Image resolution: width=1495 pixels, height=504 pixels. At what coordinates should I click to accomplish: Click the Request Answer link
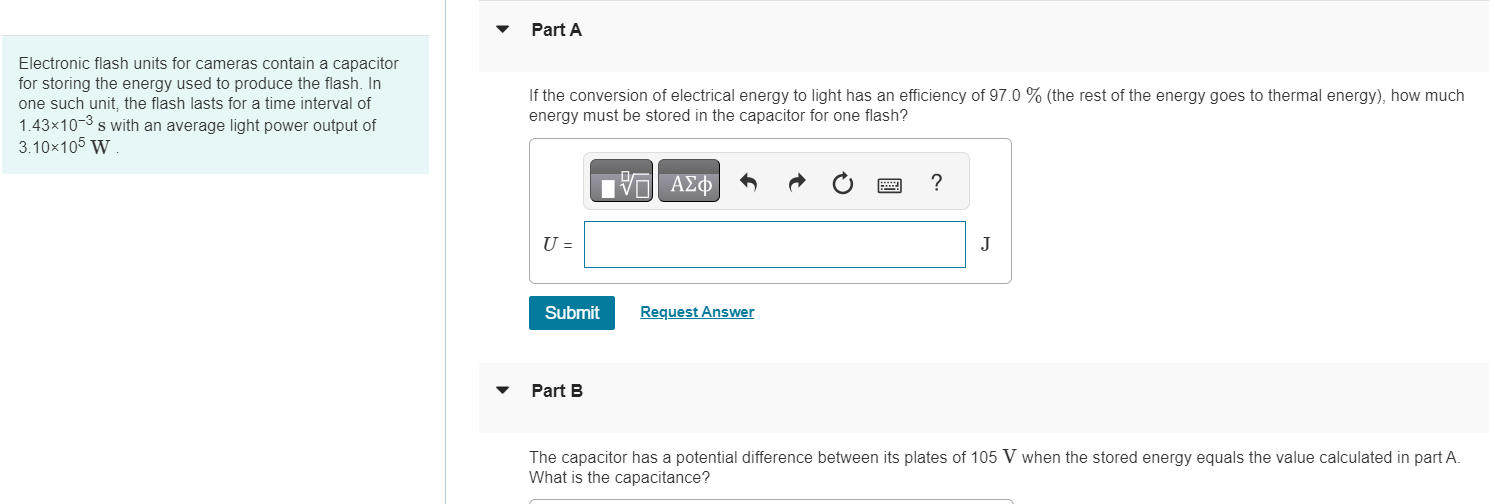click(697, 313)
